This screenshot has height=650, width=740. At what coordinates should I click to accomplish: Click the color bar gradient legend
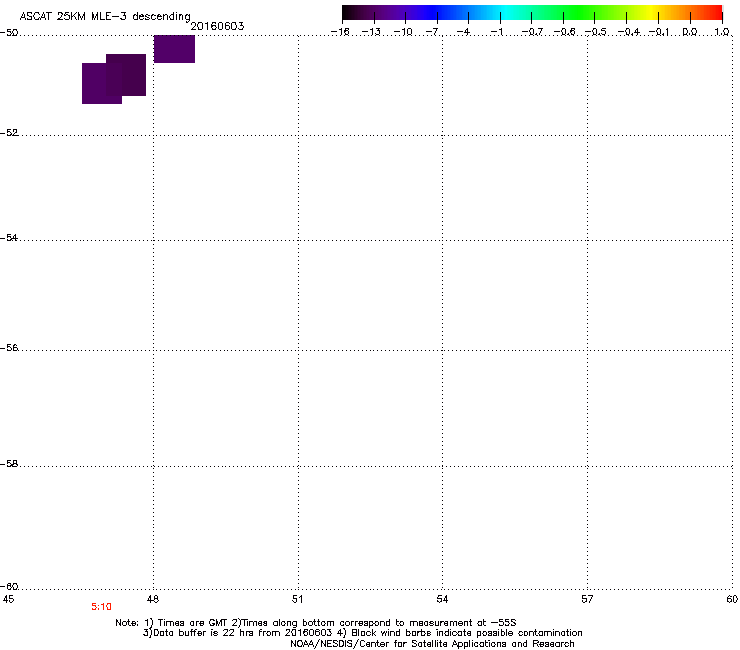(532, 12)
